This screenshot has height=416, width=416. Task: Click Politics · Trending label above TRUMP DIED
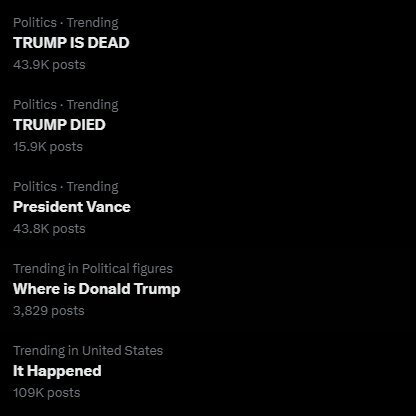point(66,105)
